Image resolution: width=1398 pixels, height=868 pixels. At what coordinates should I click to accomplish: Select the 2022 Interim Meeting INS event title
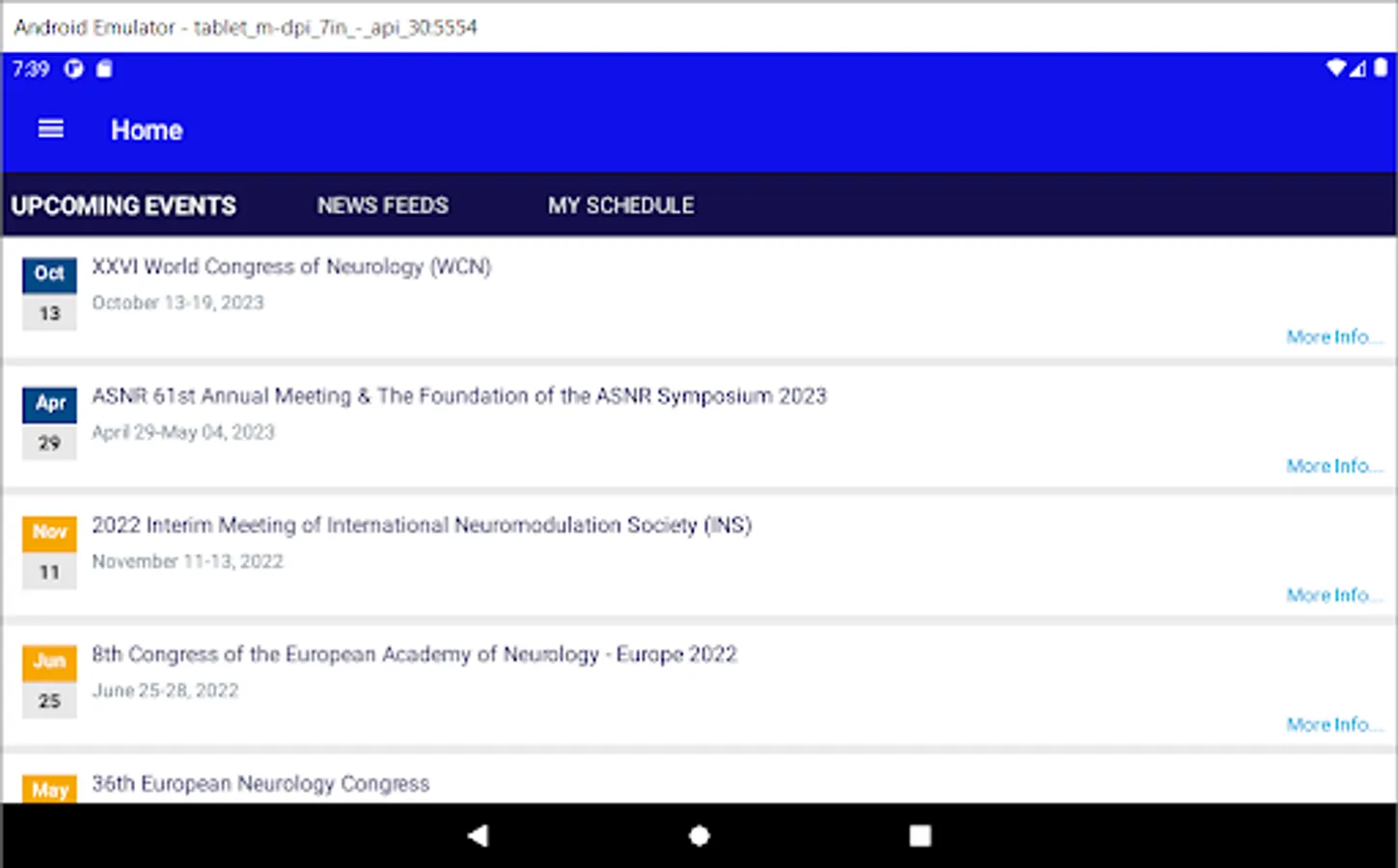pos(422,525)
